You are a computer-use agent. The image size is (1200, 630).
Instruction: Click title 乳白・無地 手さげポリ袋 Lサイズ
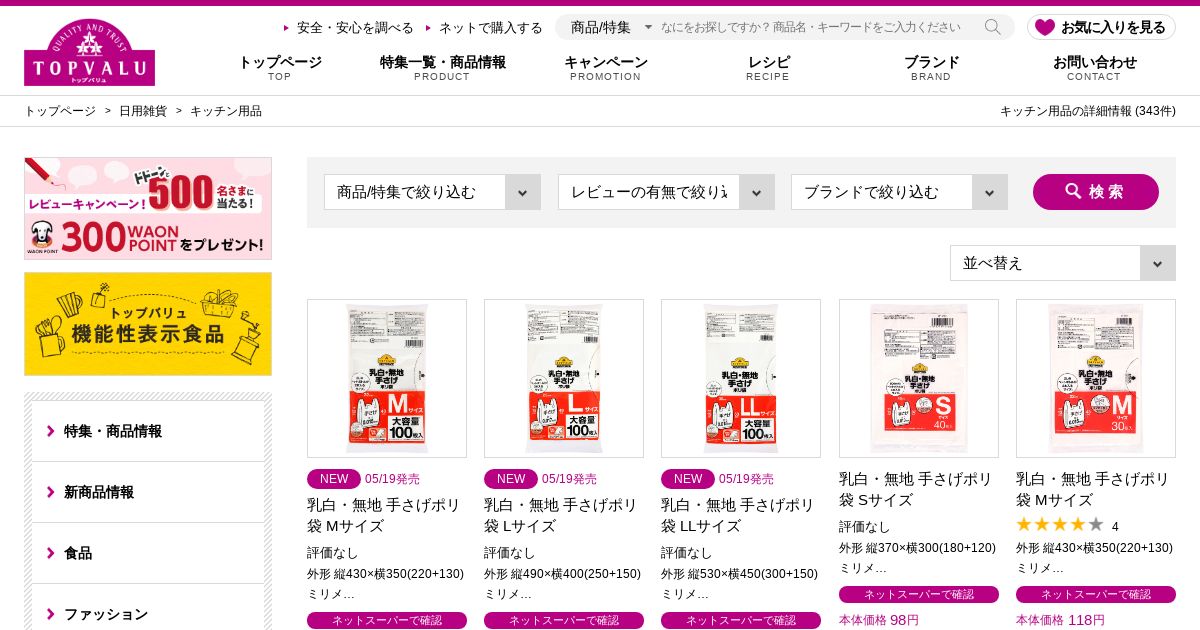pyautogui.click(x=561, y=515)
